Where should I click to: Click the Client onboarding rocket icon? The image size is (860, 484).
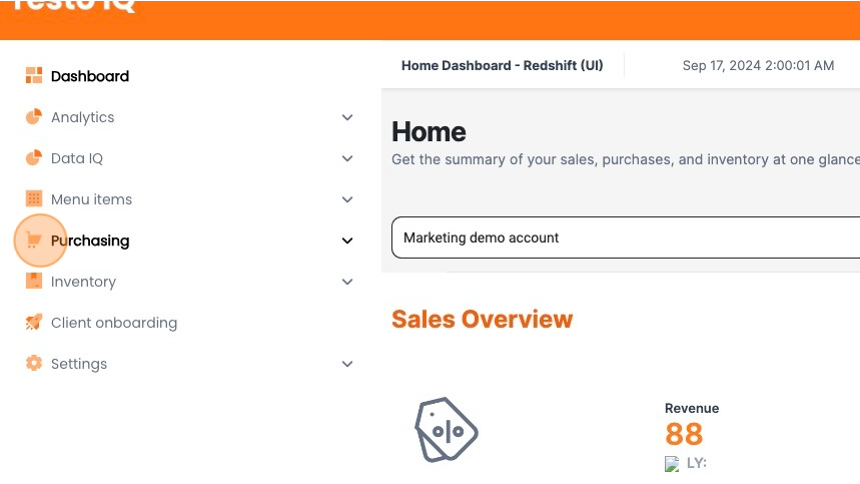[33, 322]
